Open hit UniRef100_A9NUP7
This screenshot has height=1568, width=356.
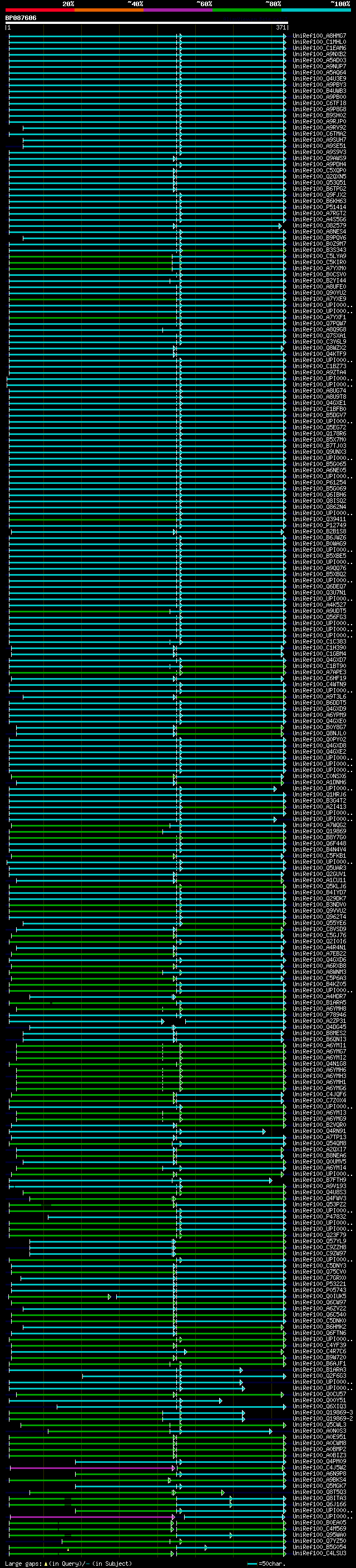319,66
